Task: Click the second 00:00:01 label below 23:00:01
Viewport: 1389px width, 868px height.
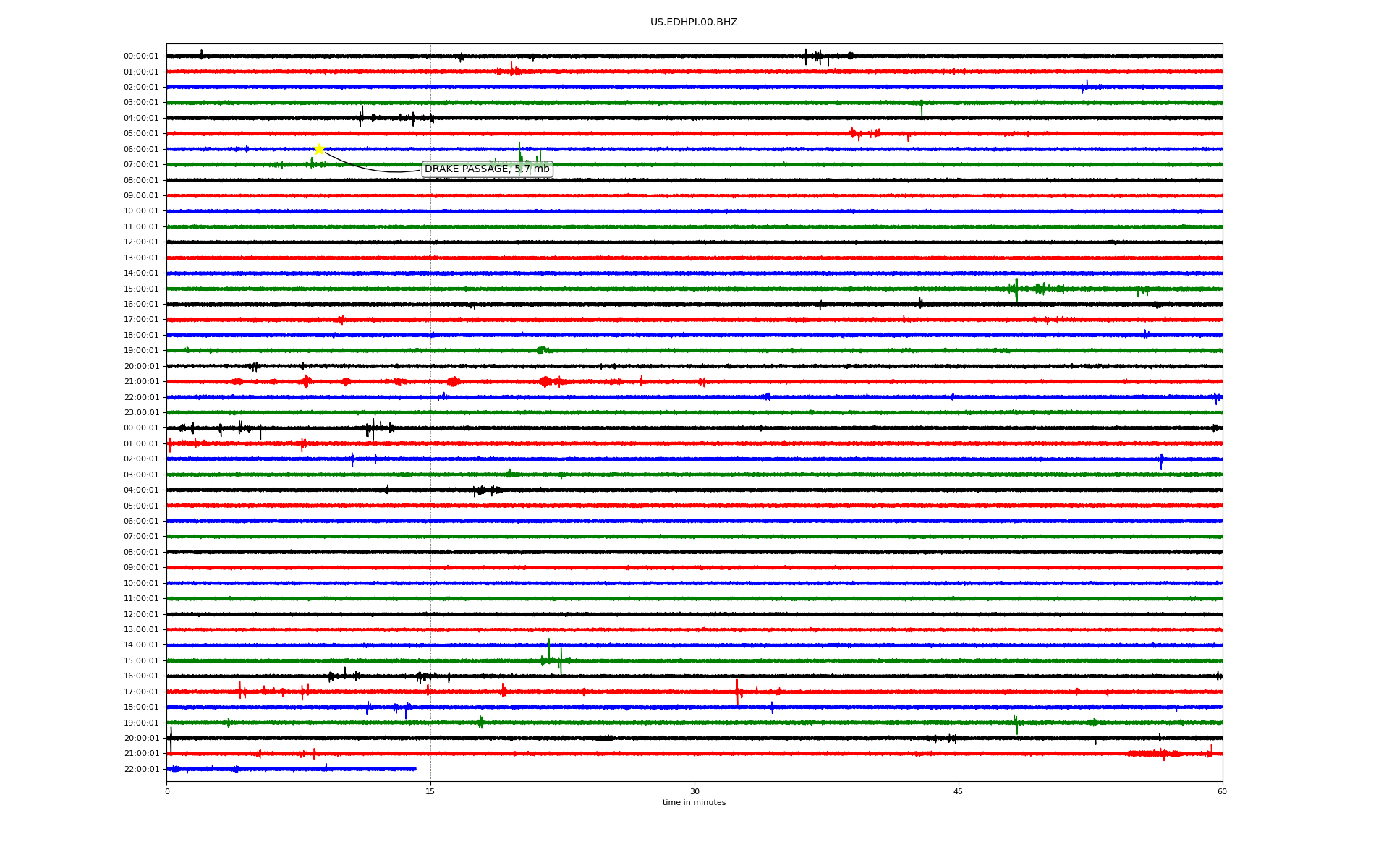Action: pos(141,428)
